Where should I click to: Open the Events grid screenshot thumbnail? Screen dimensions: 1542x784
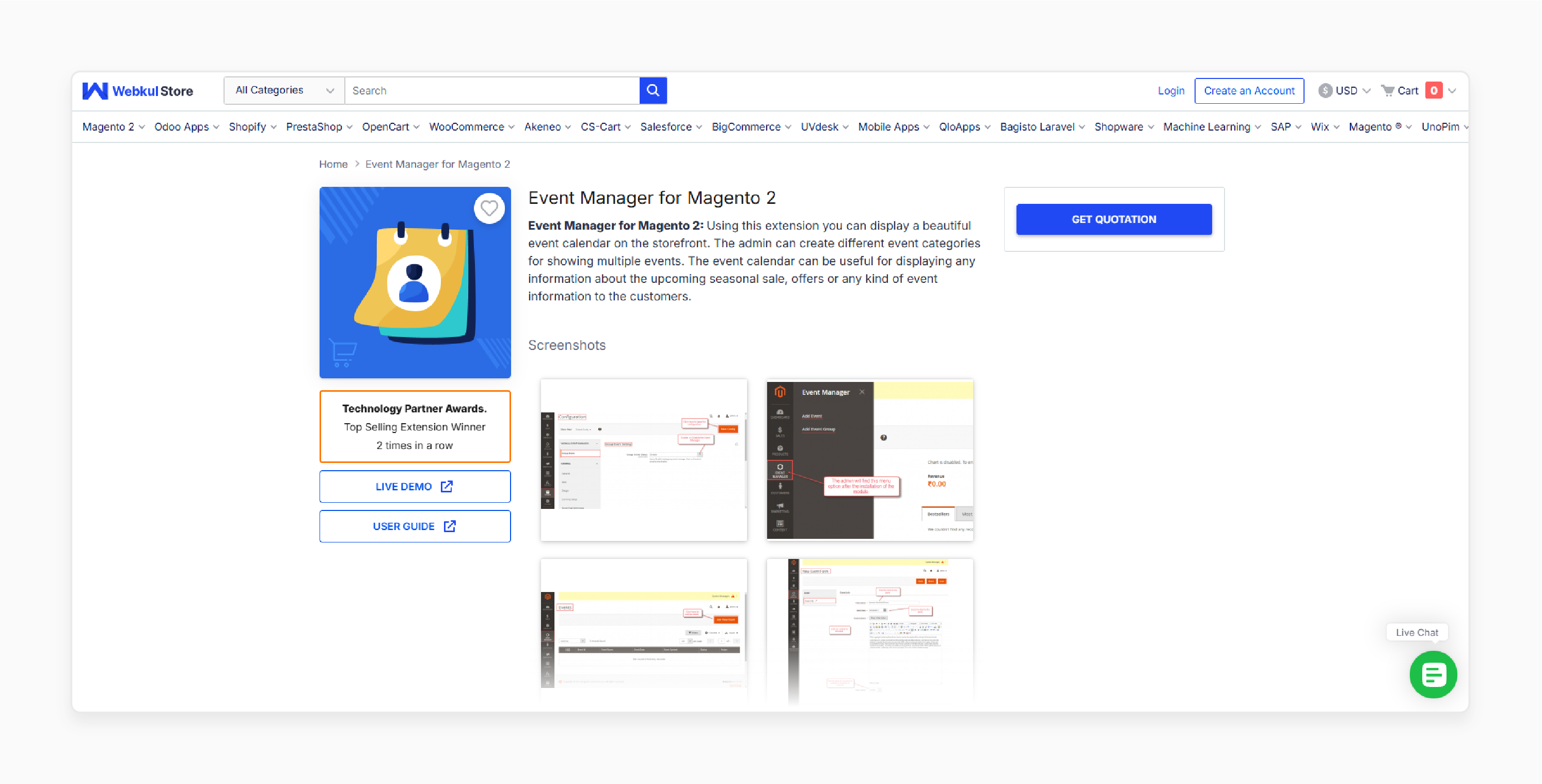coord(644,631)
